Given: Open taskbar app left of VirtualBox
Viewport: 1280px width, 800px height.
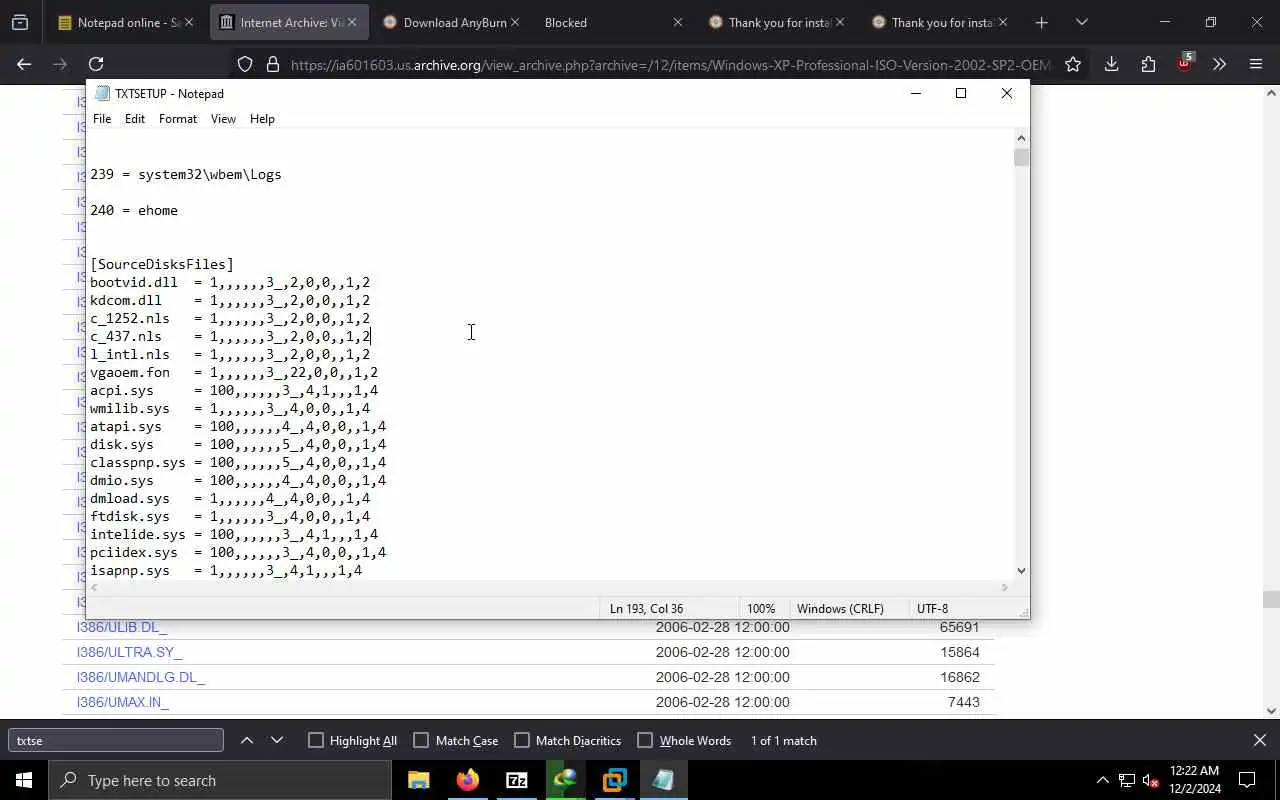Looking at the screenshot, I should pyautogui.click(x=566, y=780).
